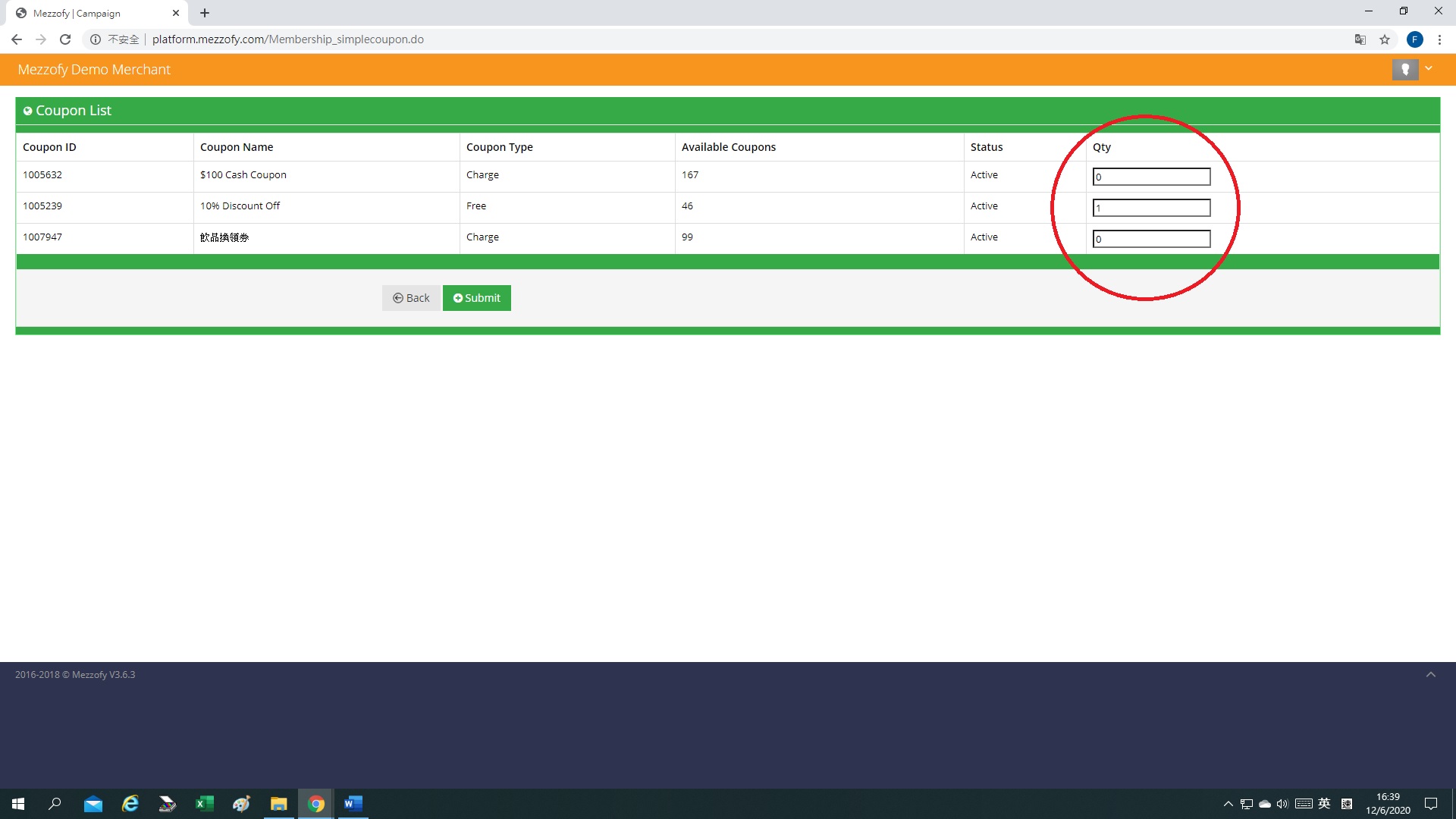Viewport: 1456px width, 819px height.
Task: Click the scroll-to-top chevron in footer
Action: click(1430, 674)
